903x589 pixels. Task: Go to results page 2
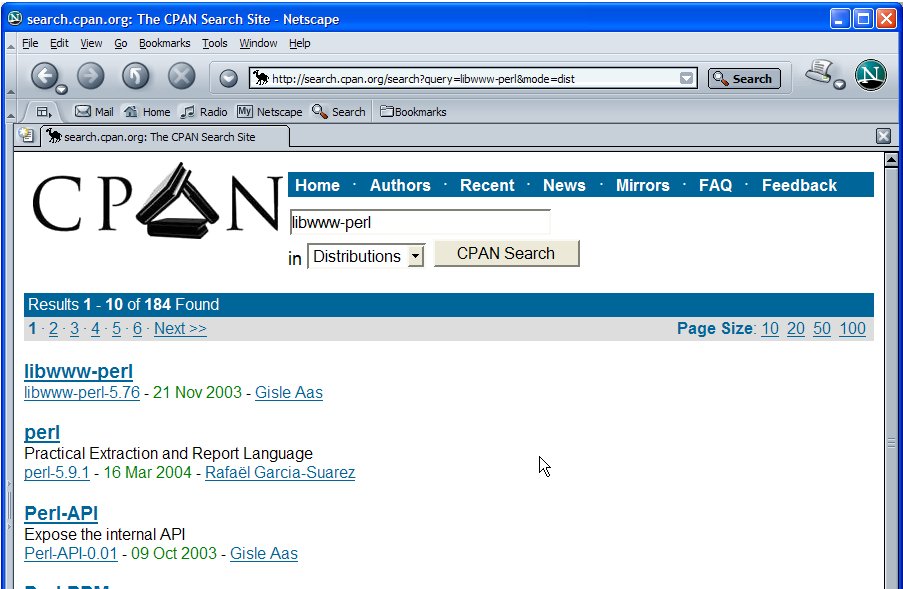[53, 329]
